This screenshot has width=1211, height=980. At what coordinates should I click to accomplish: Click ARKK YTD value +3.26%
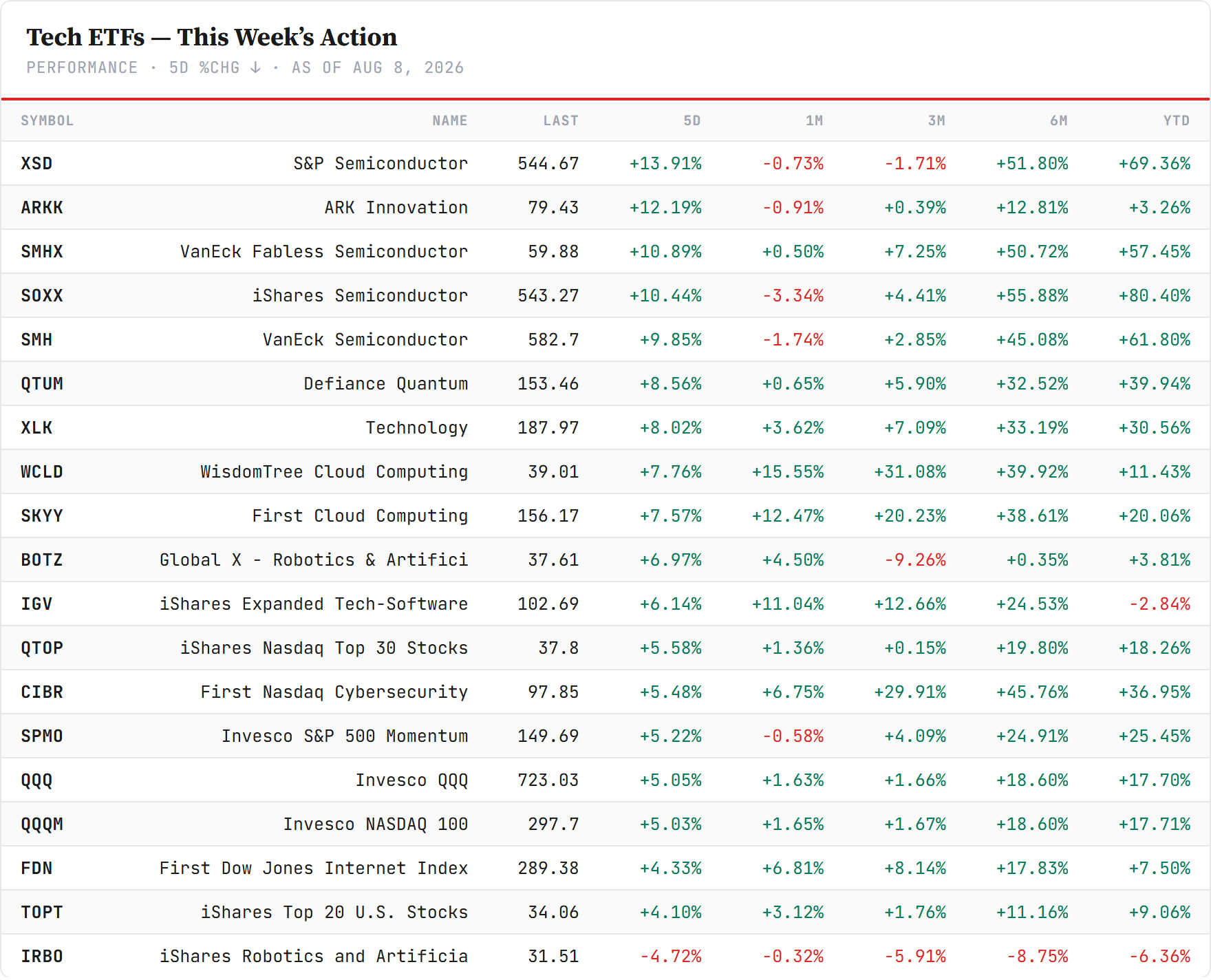pyautogui.click(x=1159, y=208)
